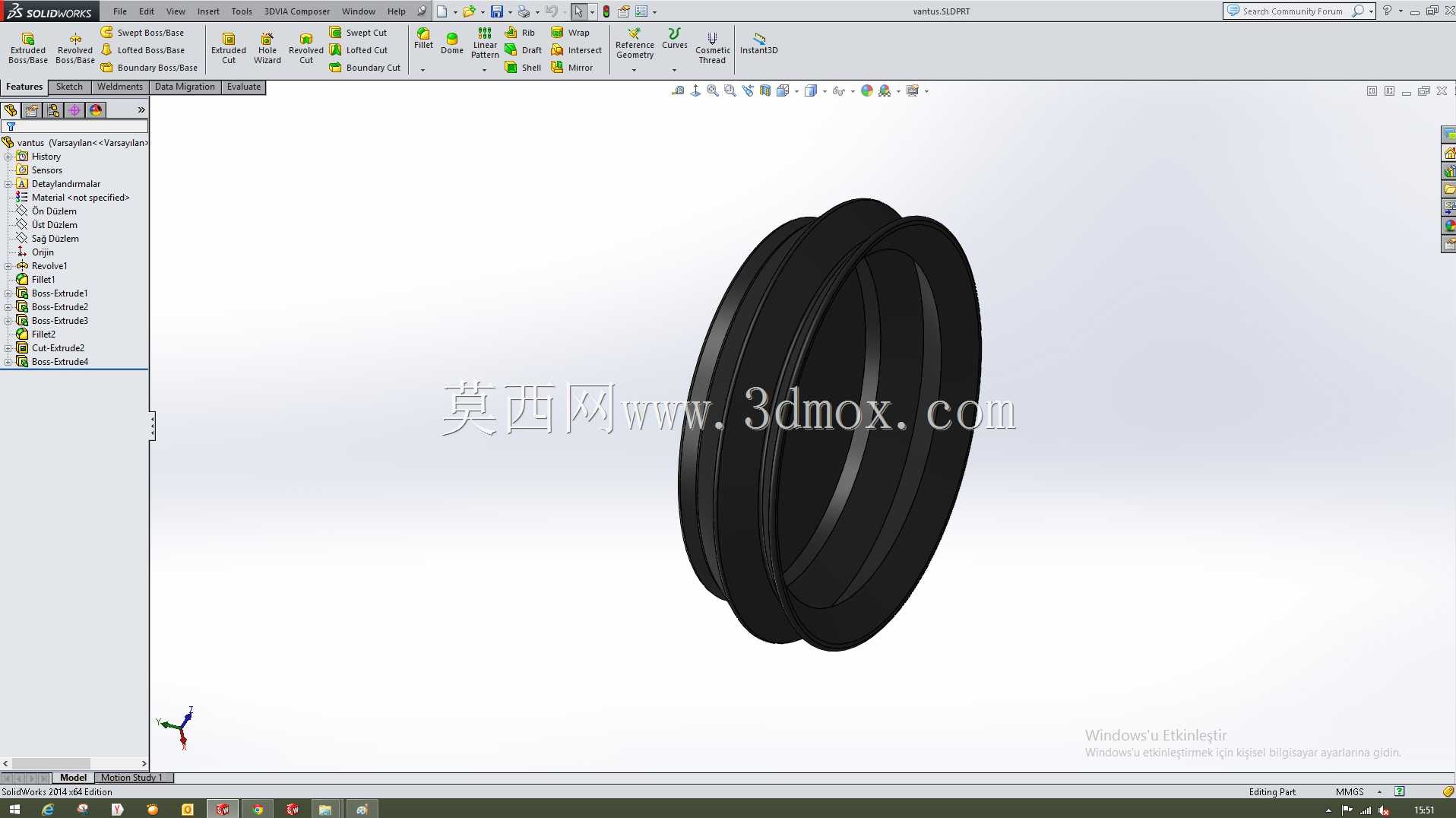Screen dimensions: 1456x818
Task: Create a Linear Pattern
Action: 485,43
